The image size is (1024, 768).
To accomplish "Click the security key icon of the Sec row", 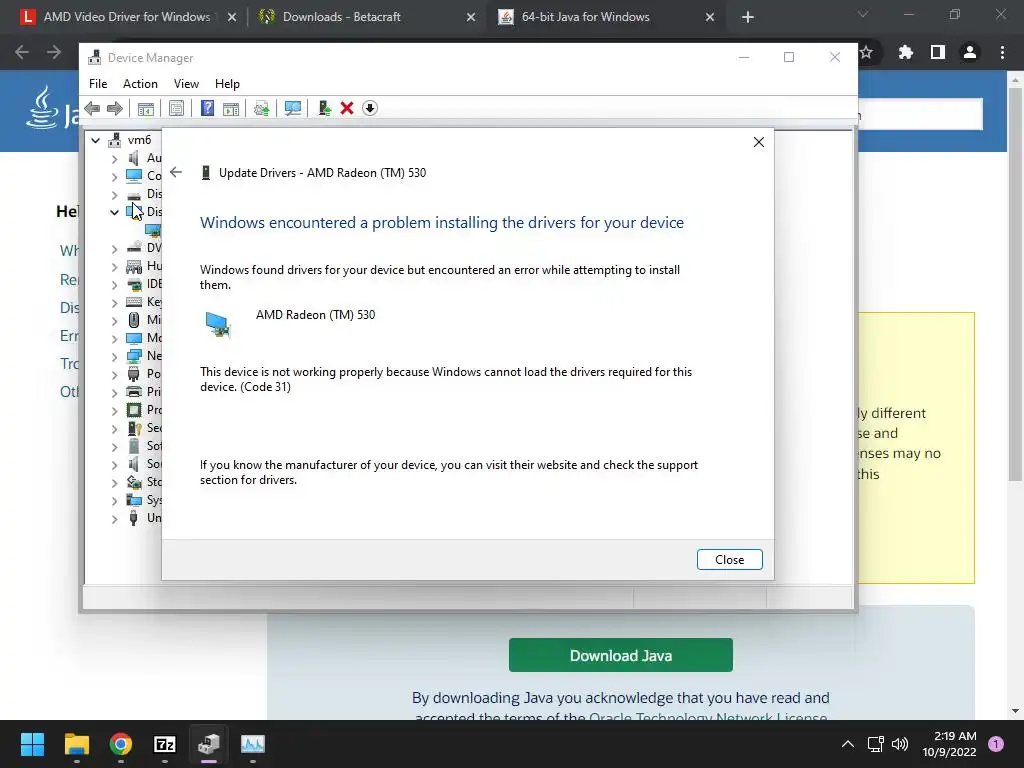I will pyautogui.click(x=134, y=428).
